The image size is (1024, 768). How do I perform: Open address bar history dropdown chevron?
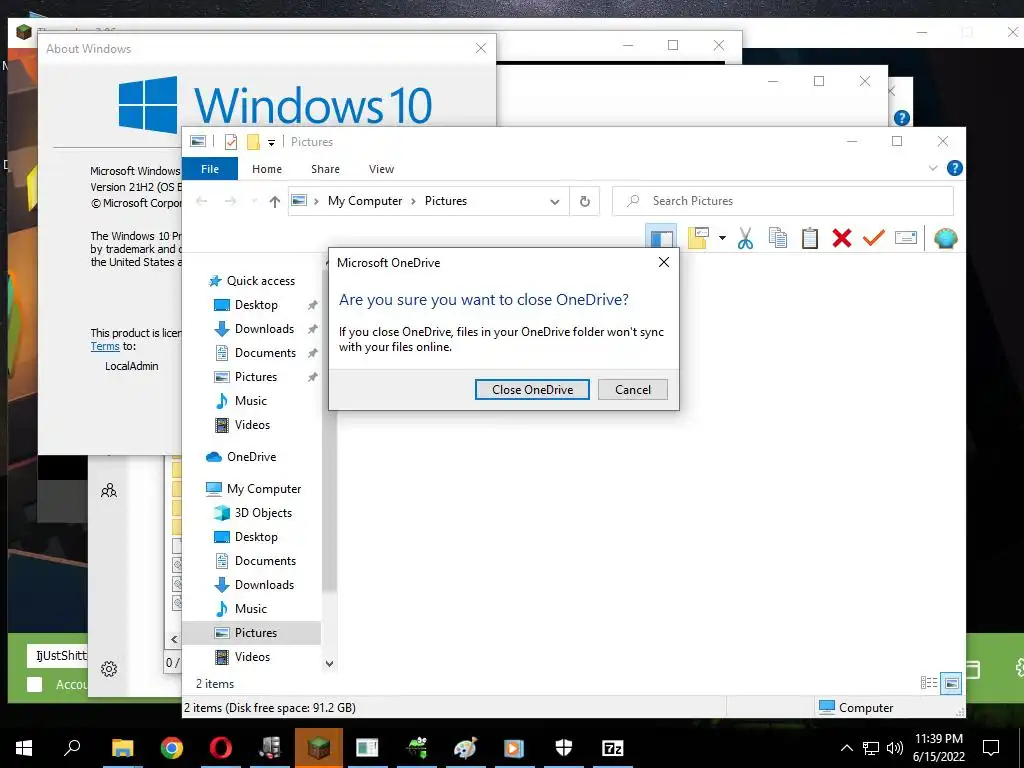(x=554, y=201)
